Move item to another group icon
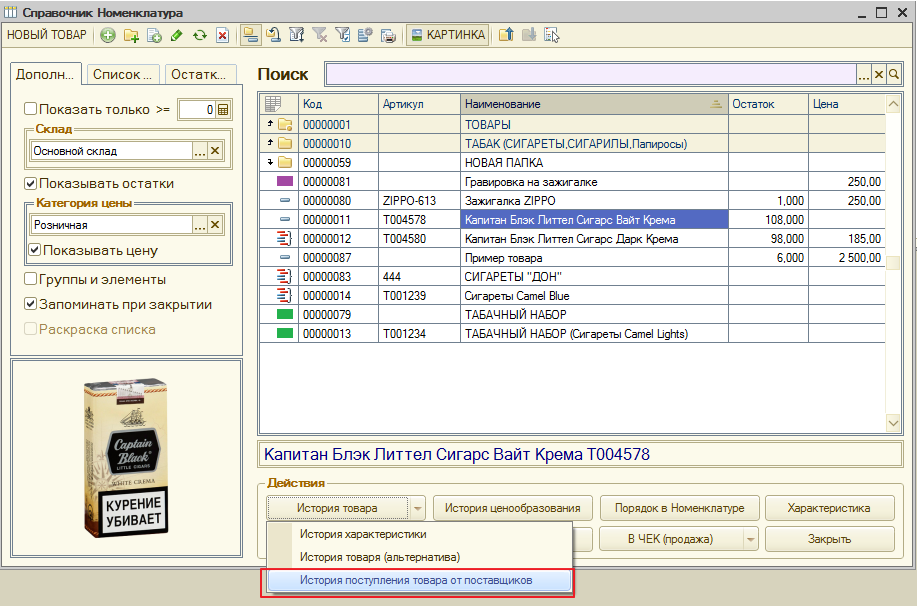This screenshot has width=917, height=606. (x=274, y=36)
